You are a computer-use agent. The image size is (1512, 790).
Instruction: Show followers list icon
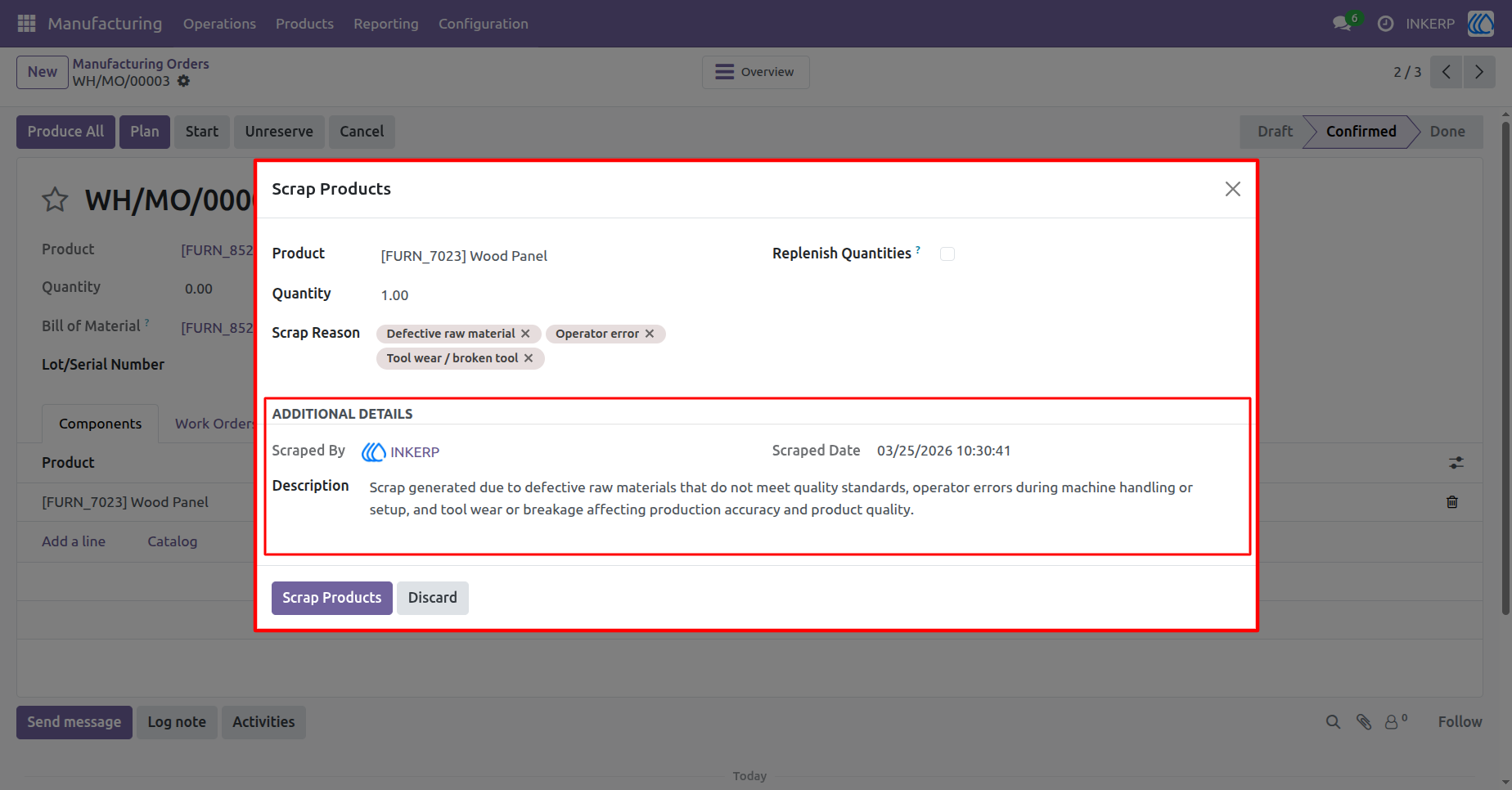(1396, 721)
